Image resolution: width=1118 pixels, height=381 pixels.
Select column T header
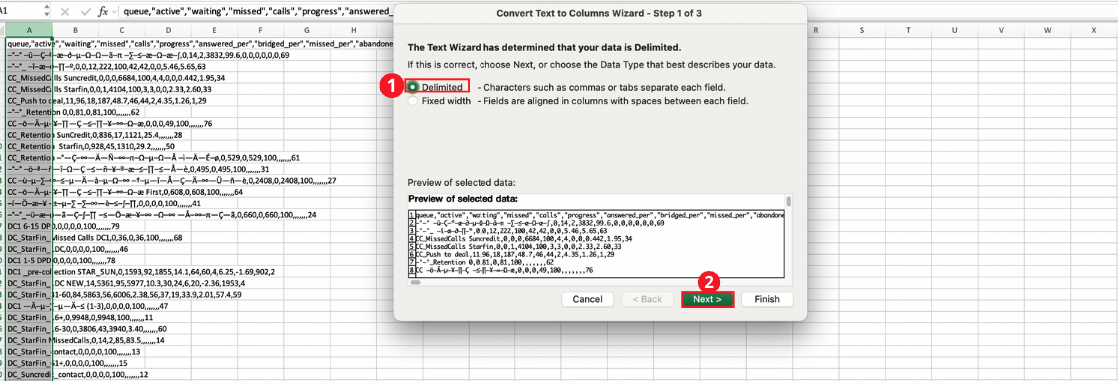pyautogui.click(x=908, y=30)
